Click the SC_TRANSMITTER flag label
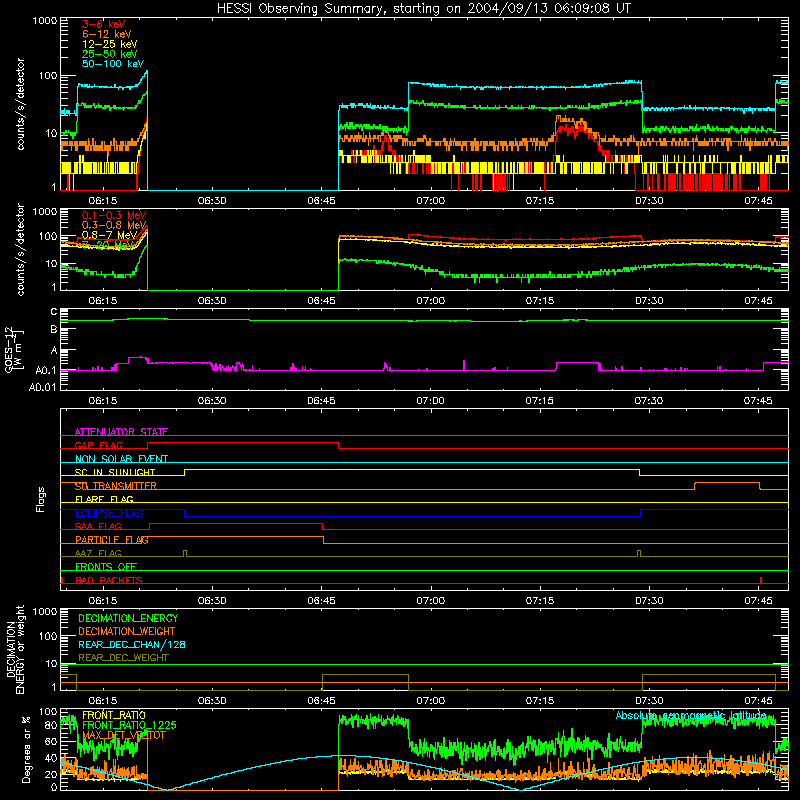Screen dimensions: 800x800 click(x=115, y=486)
